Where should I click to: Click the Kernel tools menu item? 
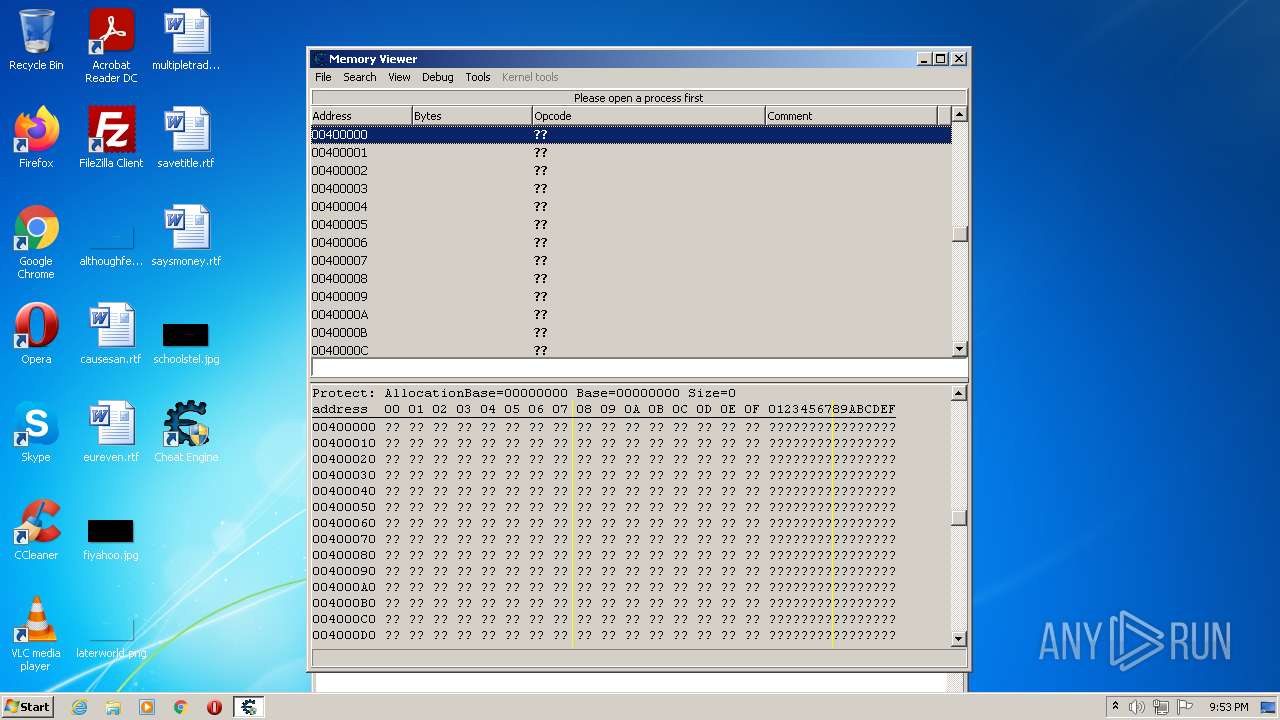530,77
